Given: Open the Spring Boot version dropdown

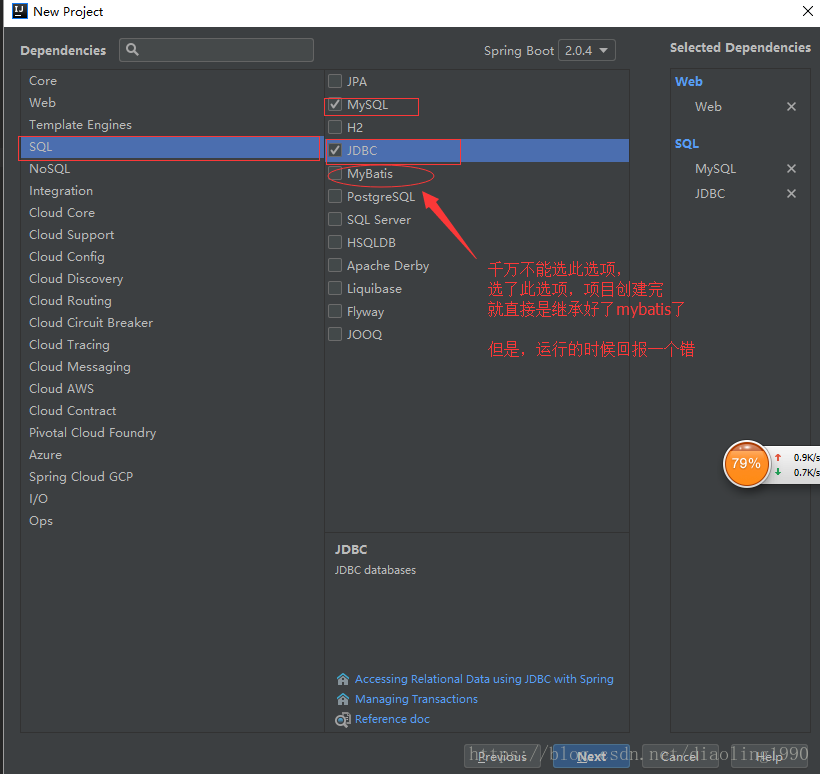Looking at the screenshot, I should click(x=587, y=51).
